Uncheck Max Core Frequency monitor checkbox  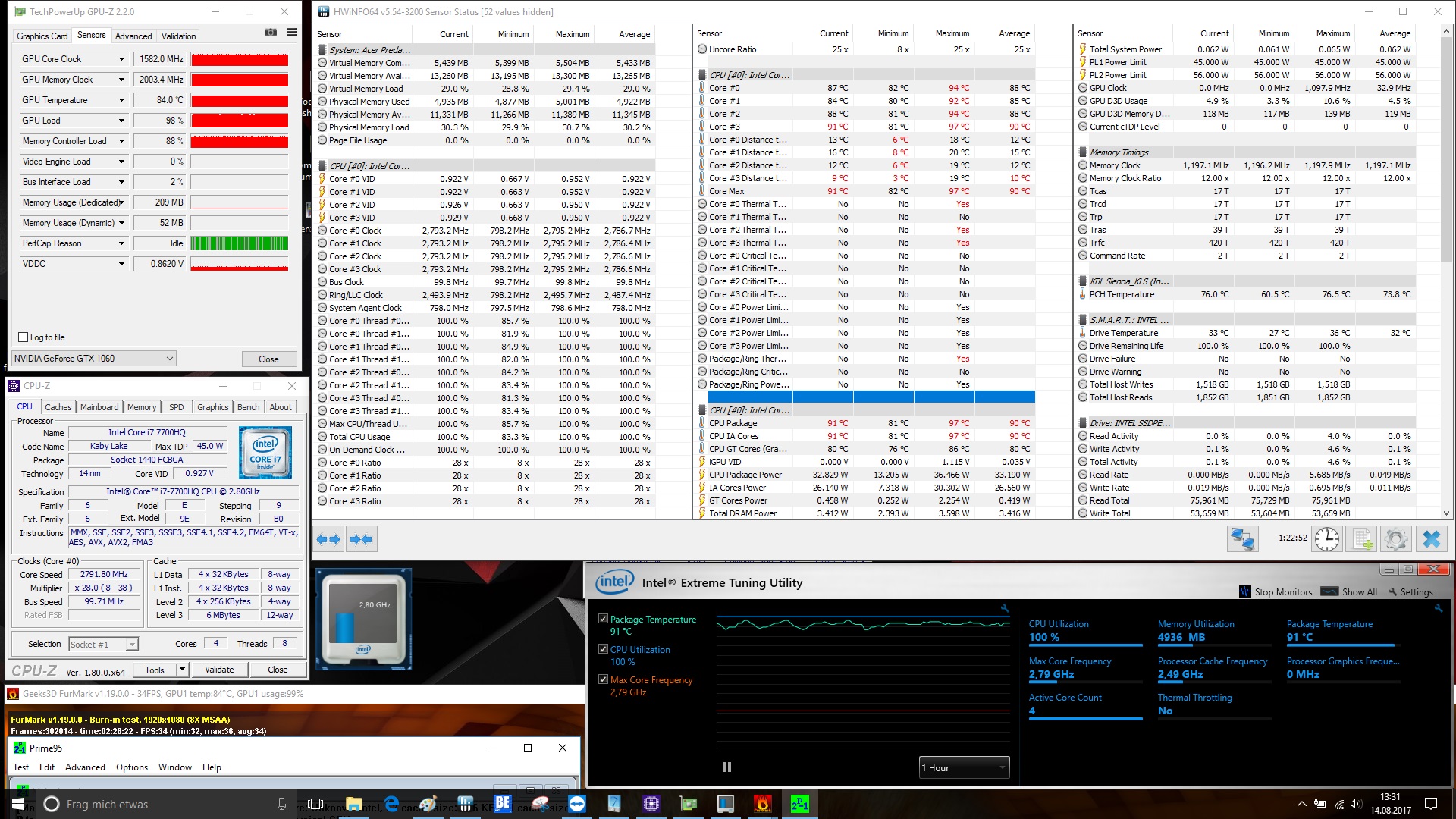point(603,679)
